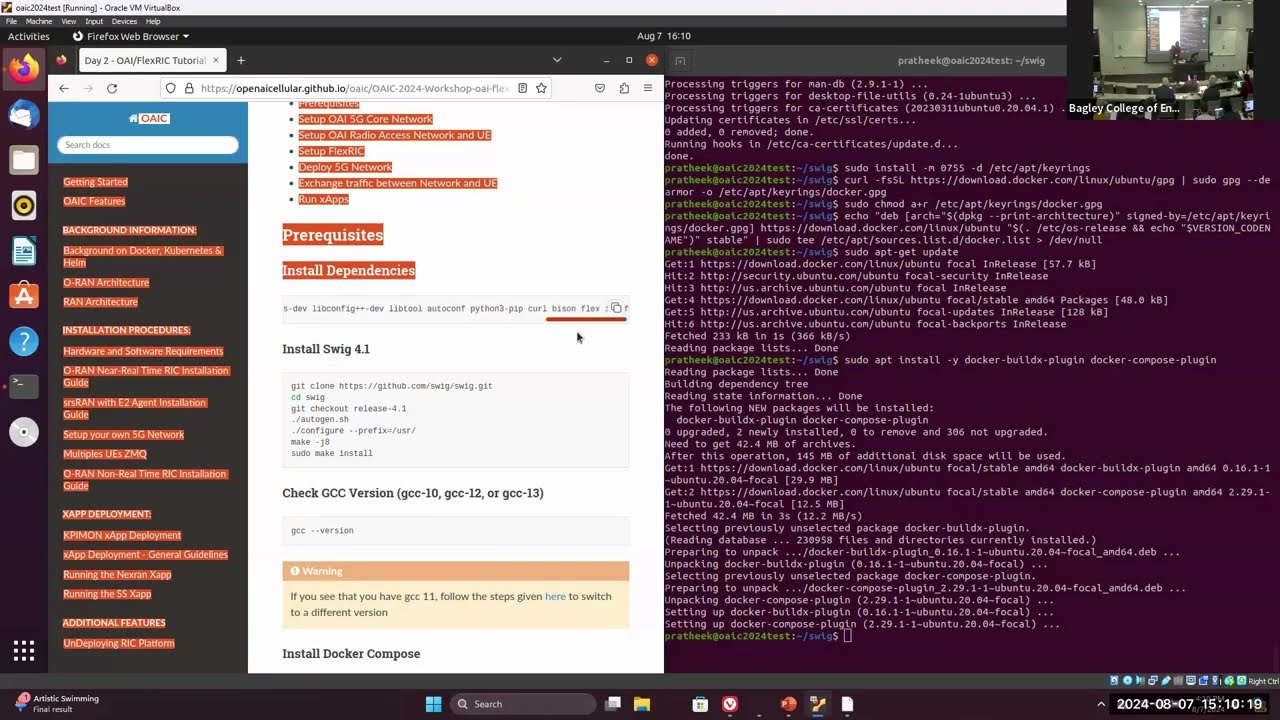Go forward in Firefox navigation

(88, 88)
